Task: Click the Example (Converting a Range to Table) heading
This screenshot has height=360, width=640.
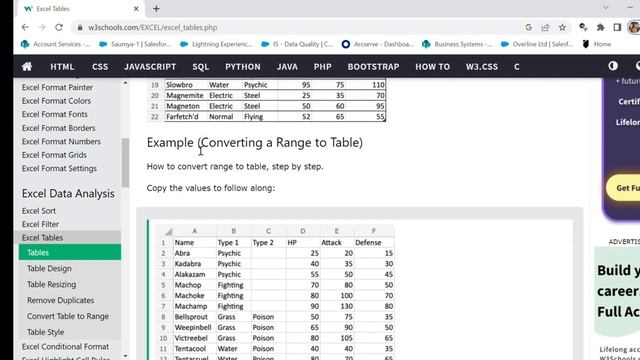Action: 255,142
